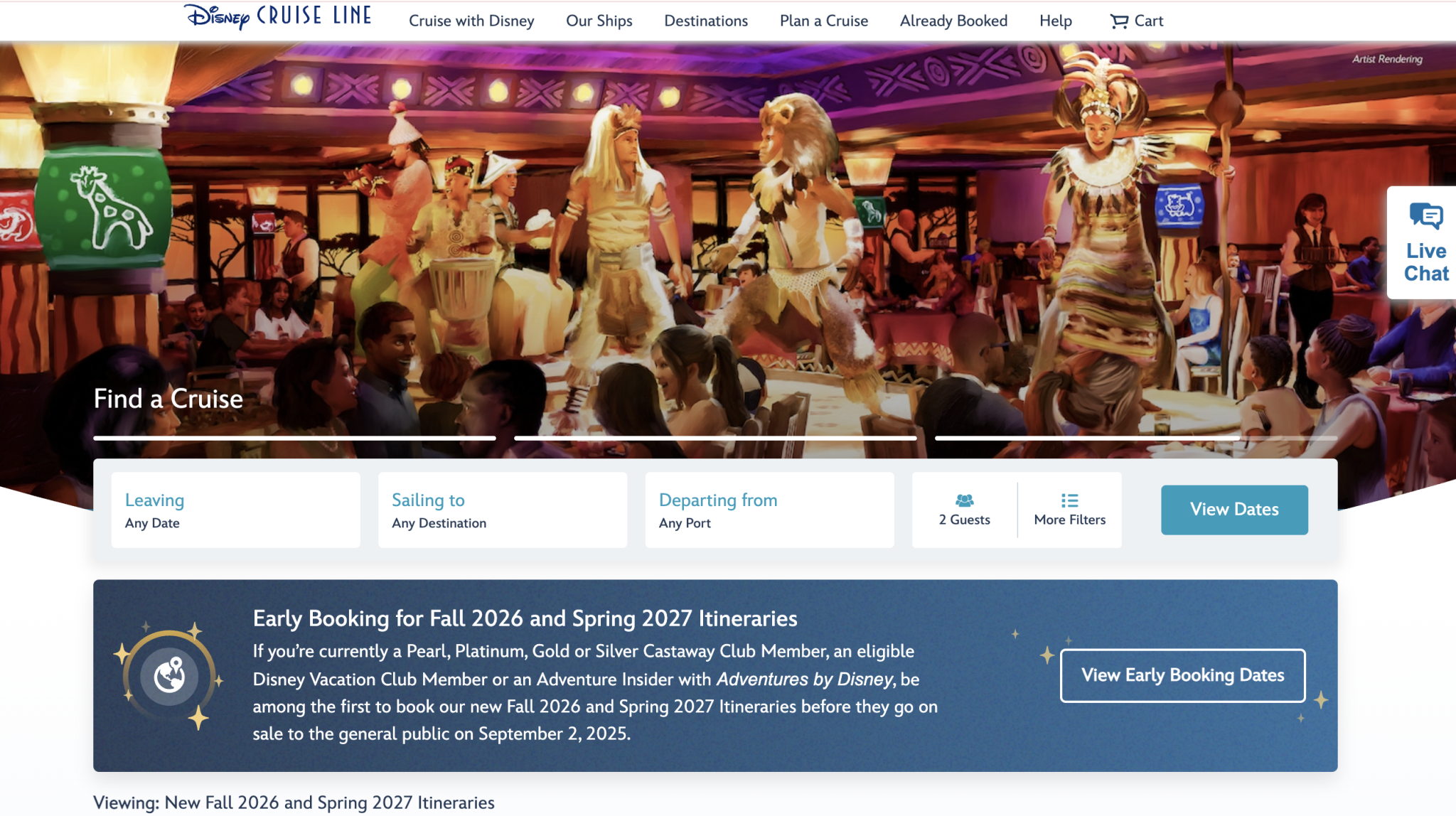Click the Viewing: New Fall 2026 itineraries text
This screenshot has height=816, width=1456.
(x=294, y=802)
